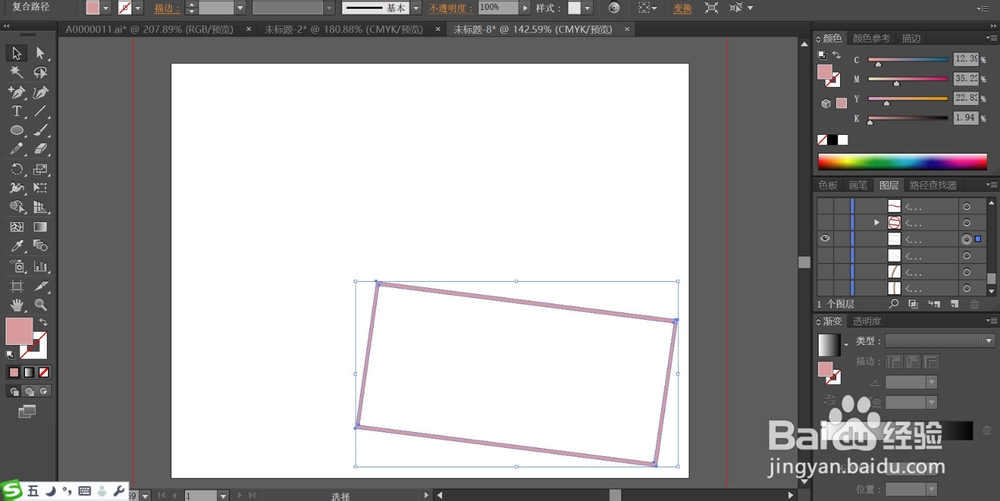Select the Eraser tool
This screenshot has height=501, width=1000.
click(40, 149)
